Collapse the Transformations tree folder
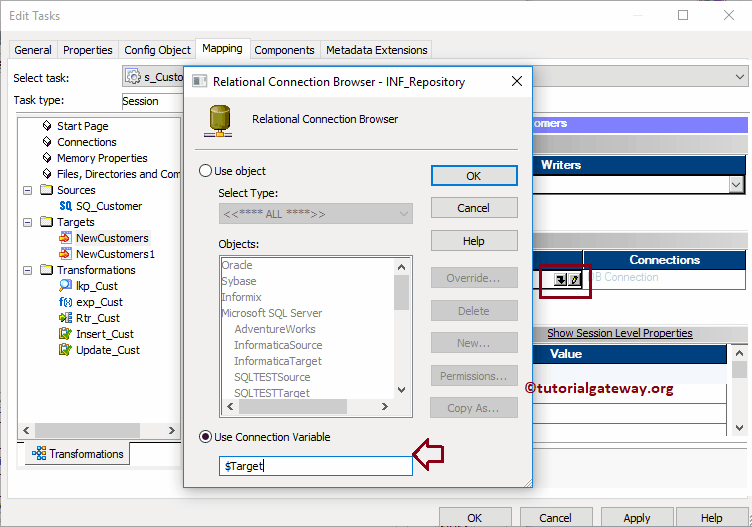Image resolution: width=752 pixels, height=527 pixels. point(28,270)
